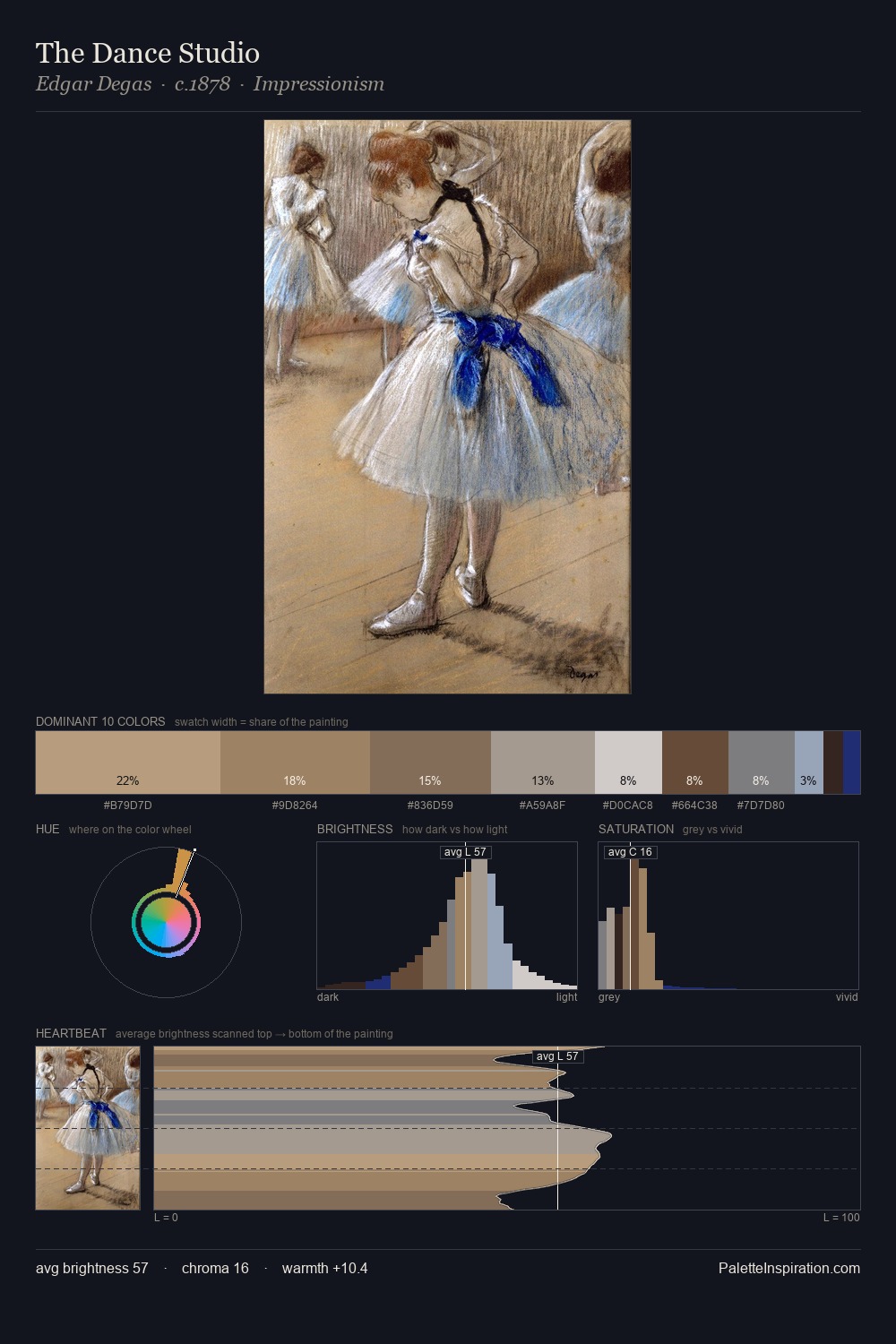896x1344 pixels.
Task: Select the 3% pale blue-grey swatch
Action: (809, 762)
